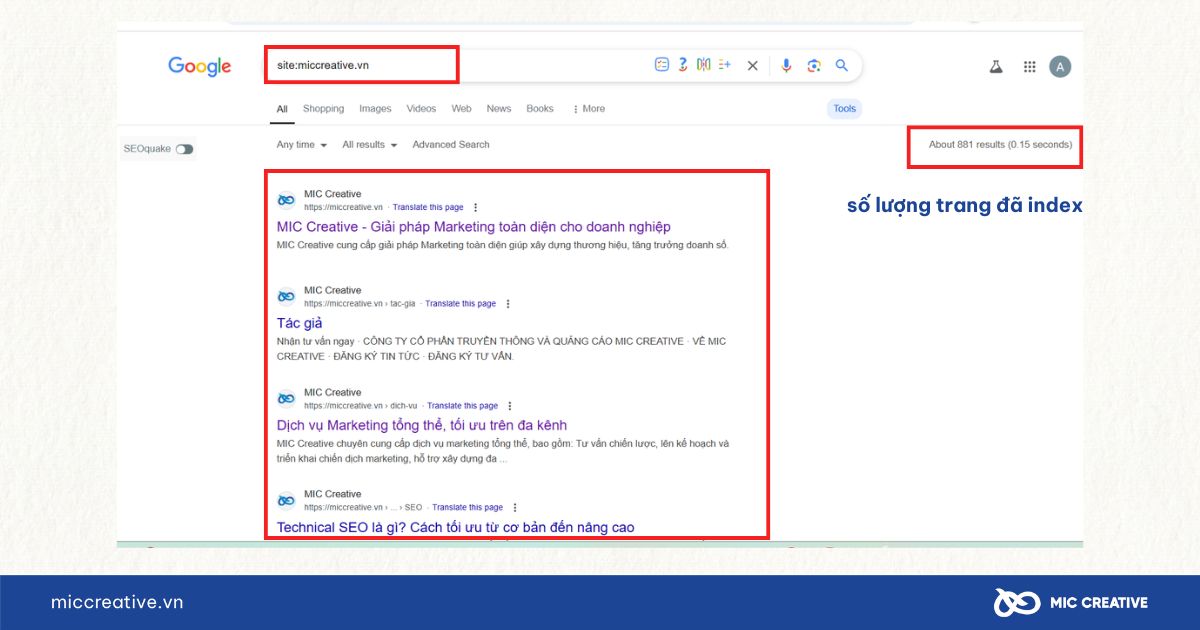Expand the Any time filter dropdown
This screenshot has width=1200, height=630.
point(302,145)
